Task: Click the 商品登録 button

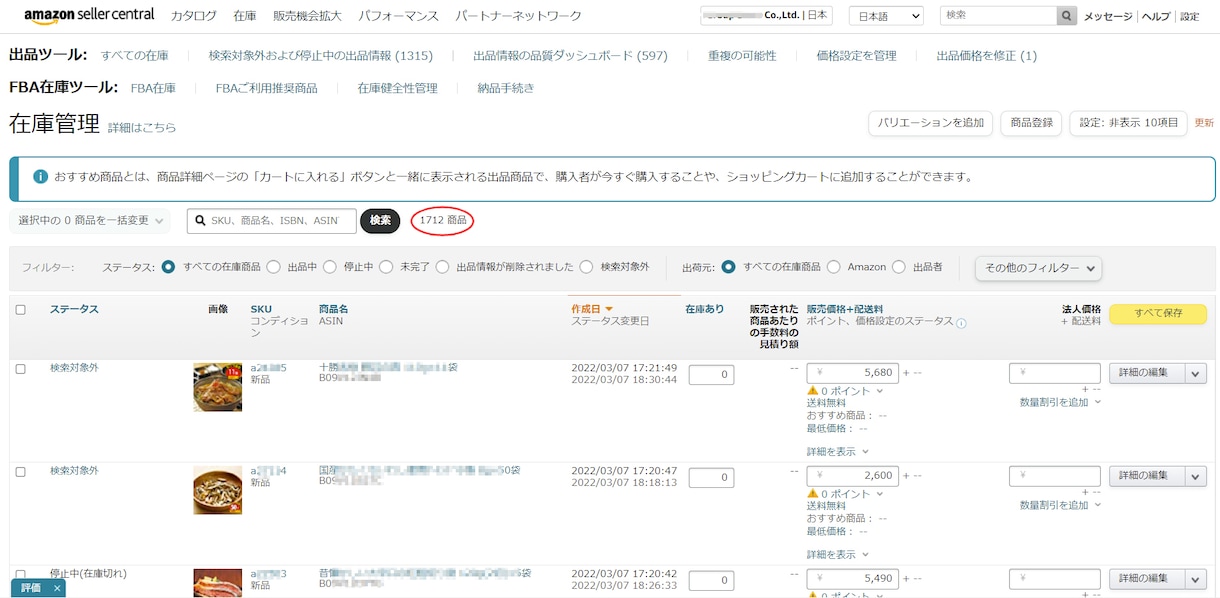Action: coord(1031,123)
